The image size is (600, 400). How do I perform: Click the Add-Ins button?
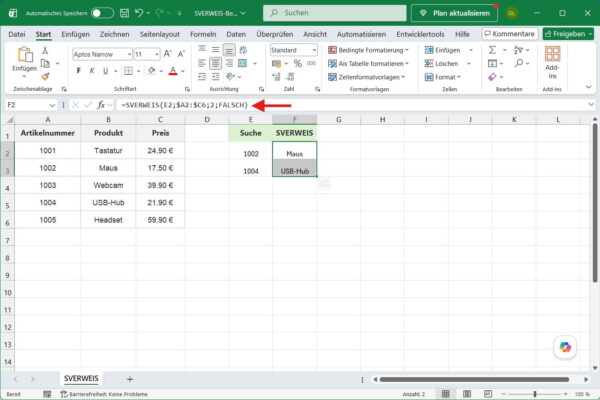click(552, 63)
